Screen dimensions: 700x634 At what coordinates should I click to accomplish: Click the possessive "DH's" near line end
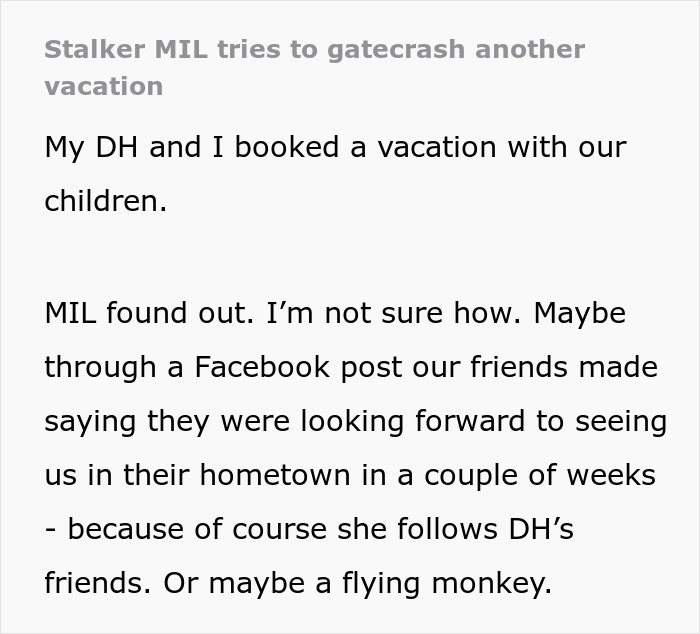pyautogui.click(x=550, y=529)
